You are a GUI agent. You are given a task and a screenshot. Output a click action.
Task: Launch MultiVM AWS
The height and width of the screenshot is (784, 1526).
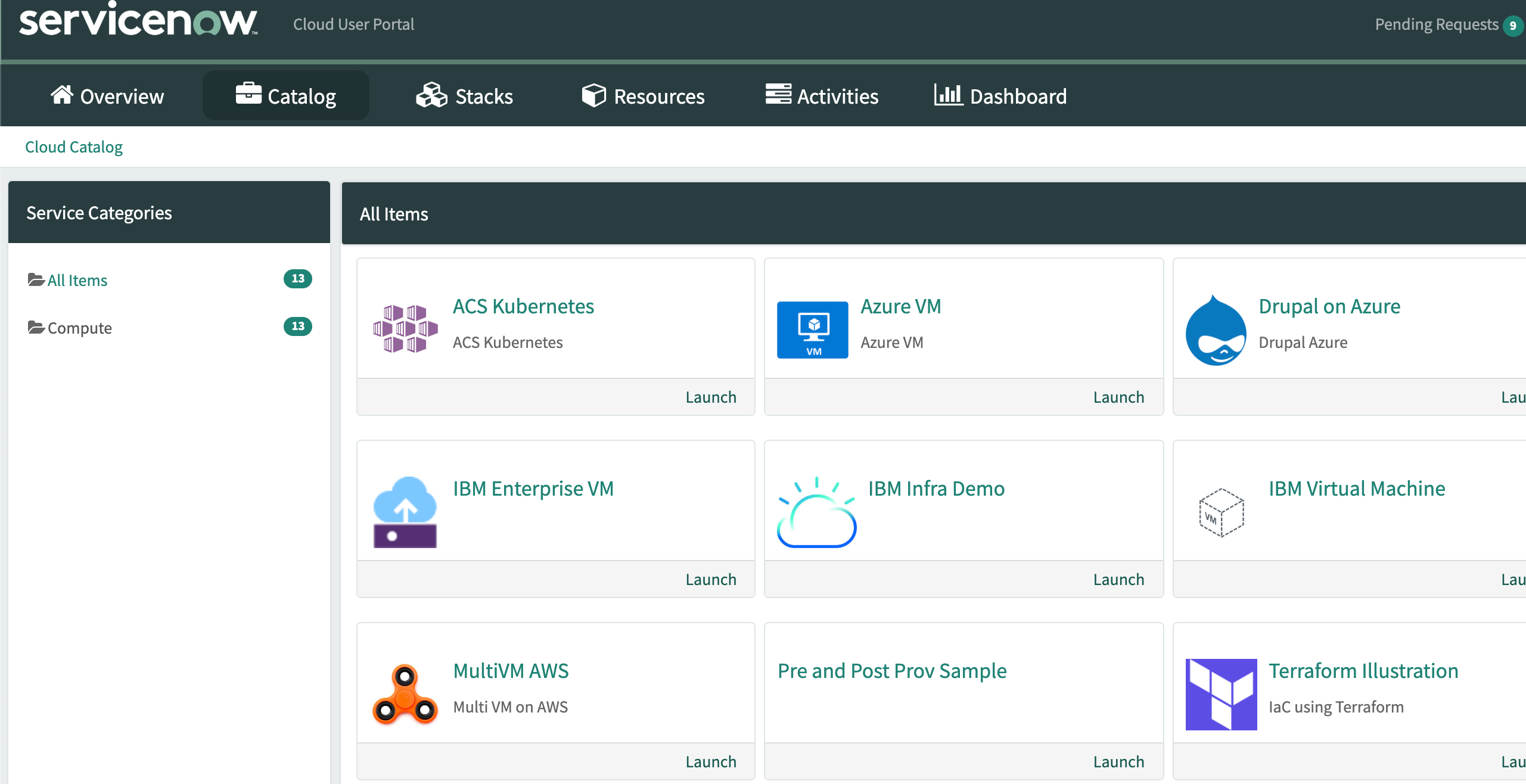tap(711, 761)
